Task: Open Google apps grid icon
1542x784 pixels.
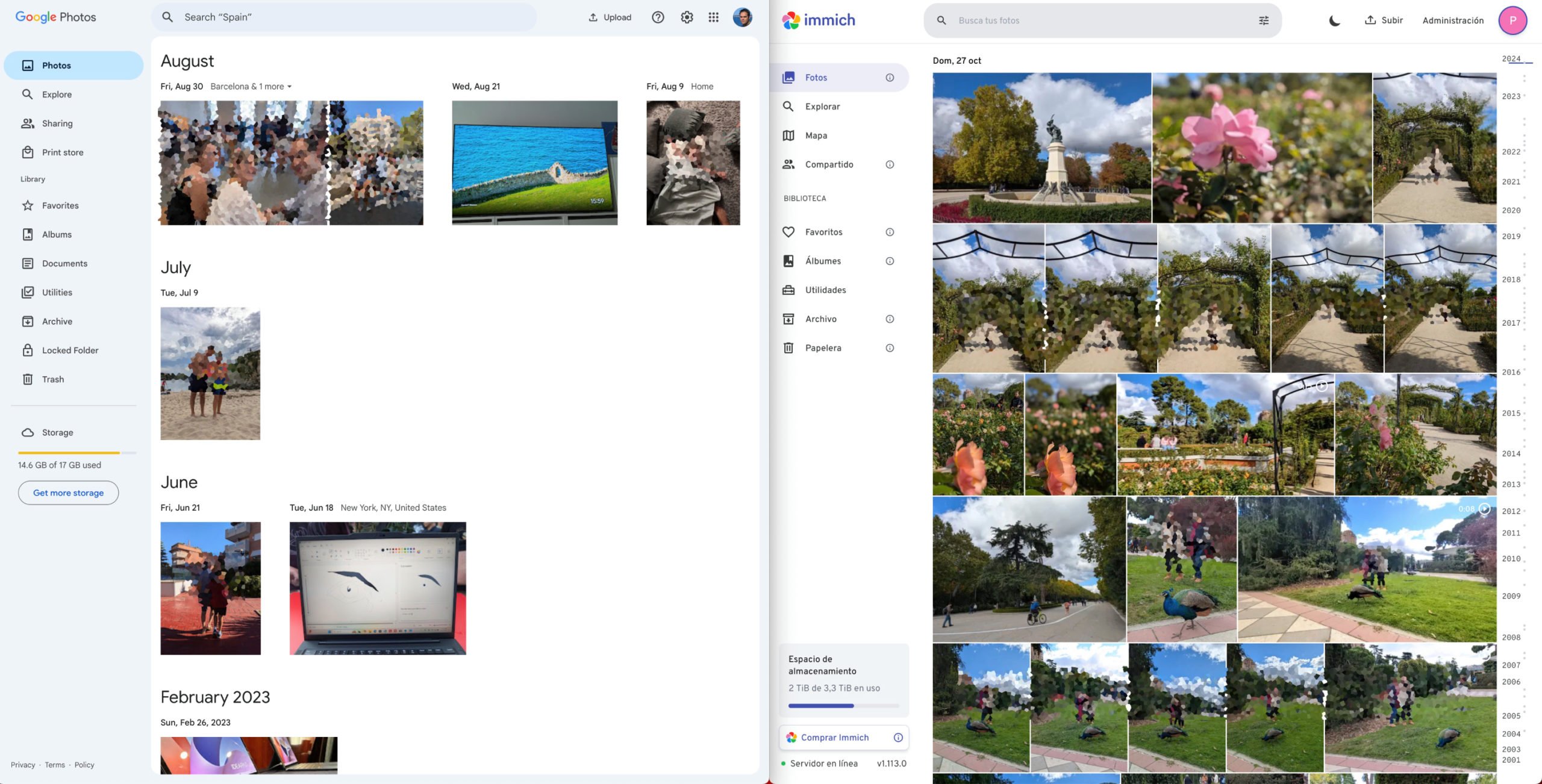Action: pyautogui.click(x=713, y=17)
